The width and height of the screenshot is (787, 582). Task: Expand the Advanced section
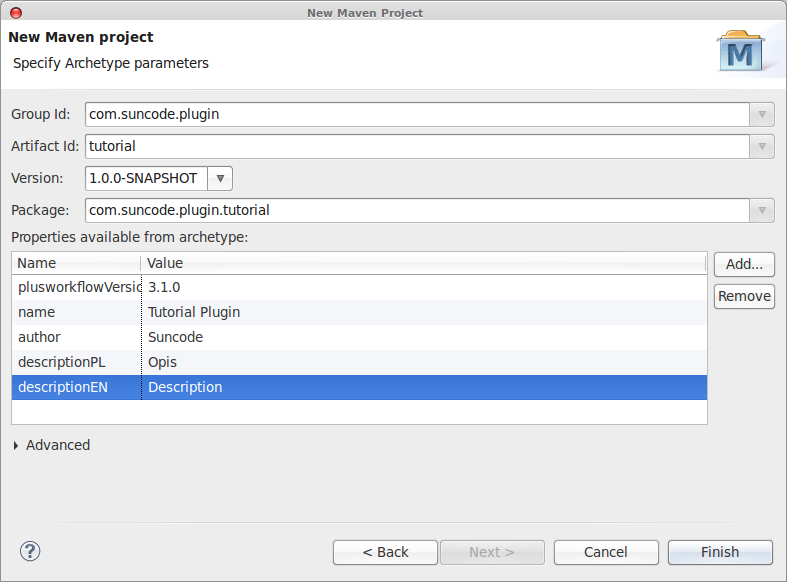tap(16, 446)
